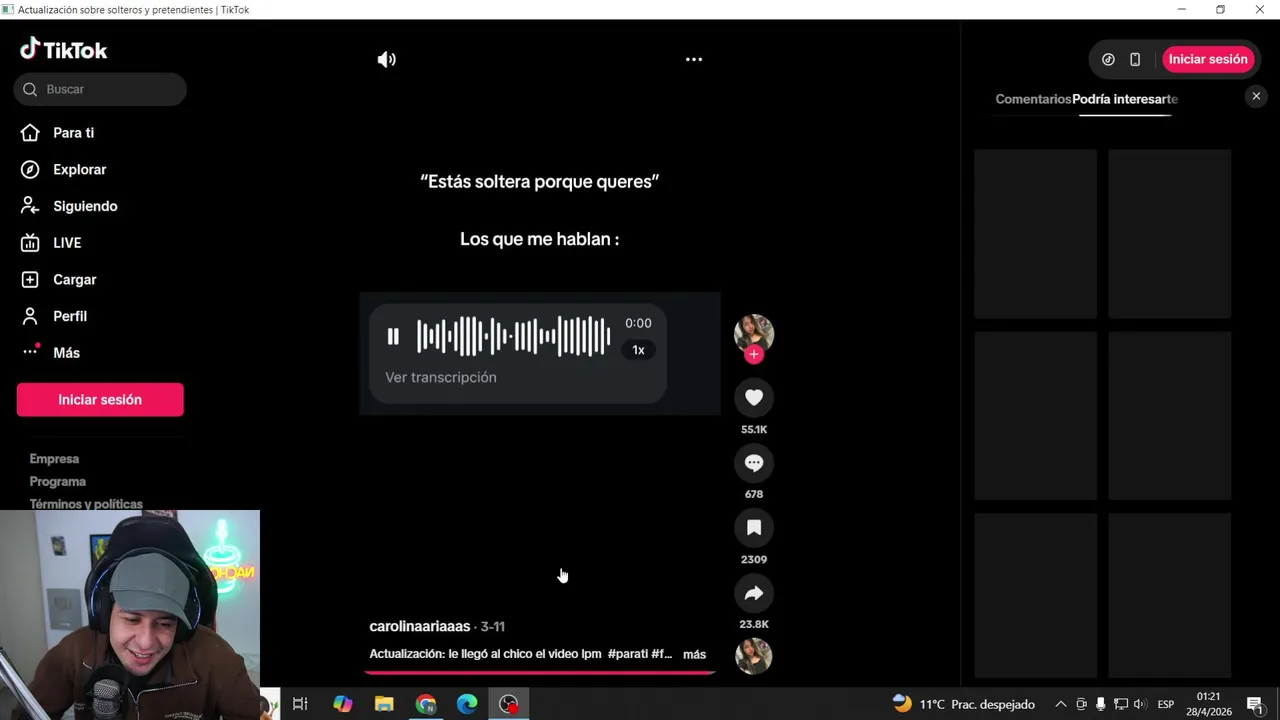Expand caption with más

click(x=694, y=654)
